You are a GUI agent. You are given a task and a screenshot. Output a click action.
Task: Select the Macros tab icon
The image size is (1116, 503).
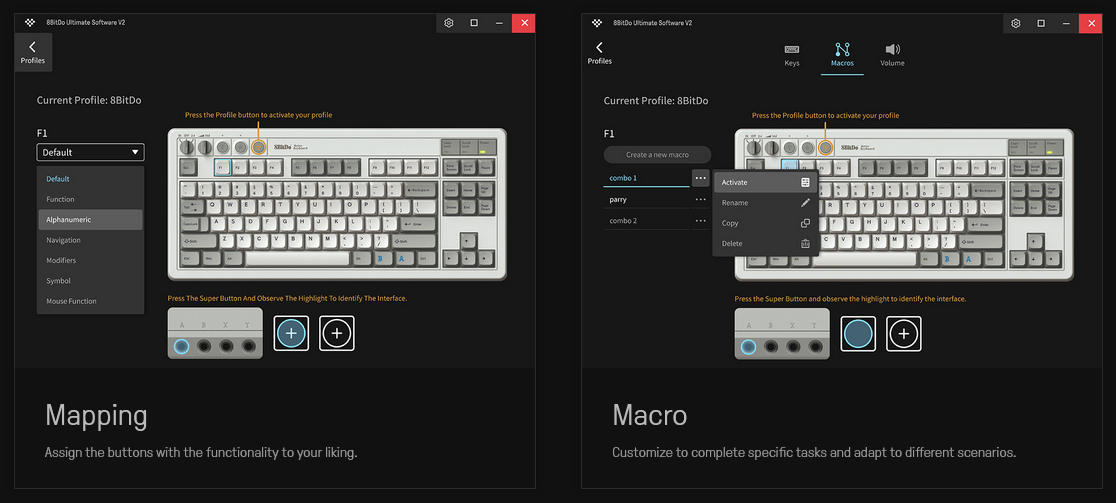coord(842,49)
